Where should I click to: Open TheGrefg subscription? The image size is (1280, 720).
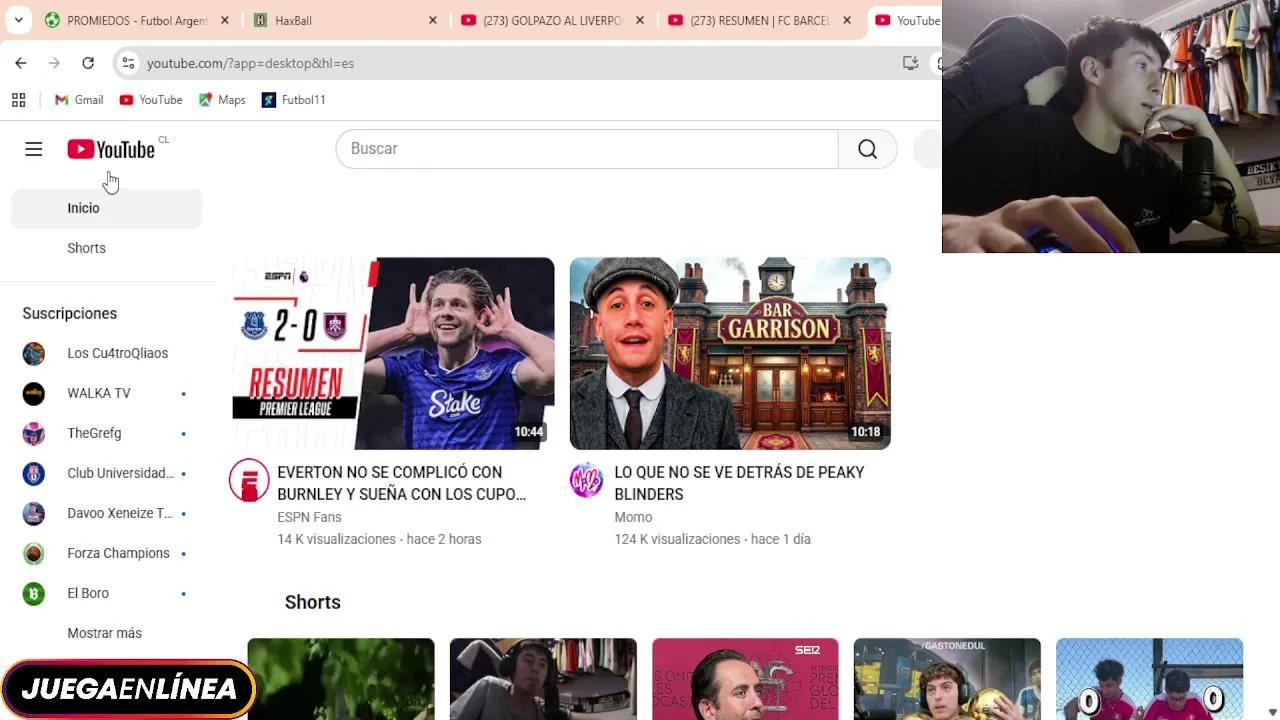point(107,433)
